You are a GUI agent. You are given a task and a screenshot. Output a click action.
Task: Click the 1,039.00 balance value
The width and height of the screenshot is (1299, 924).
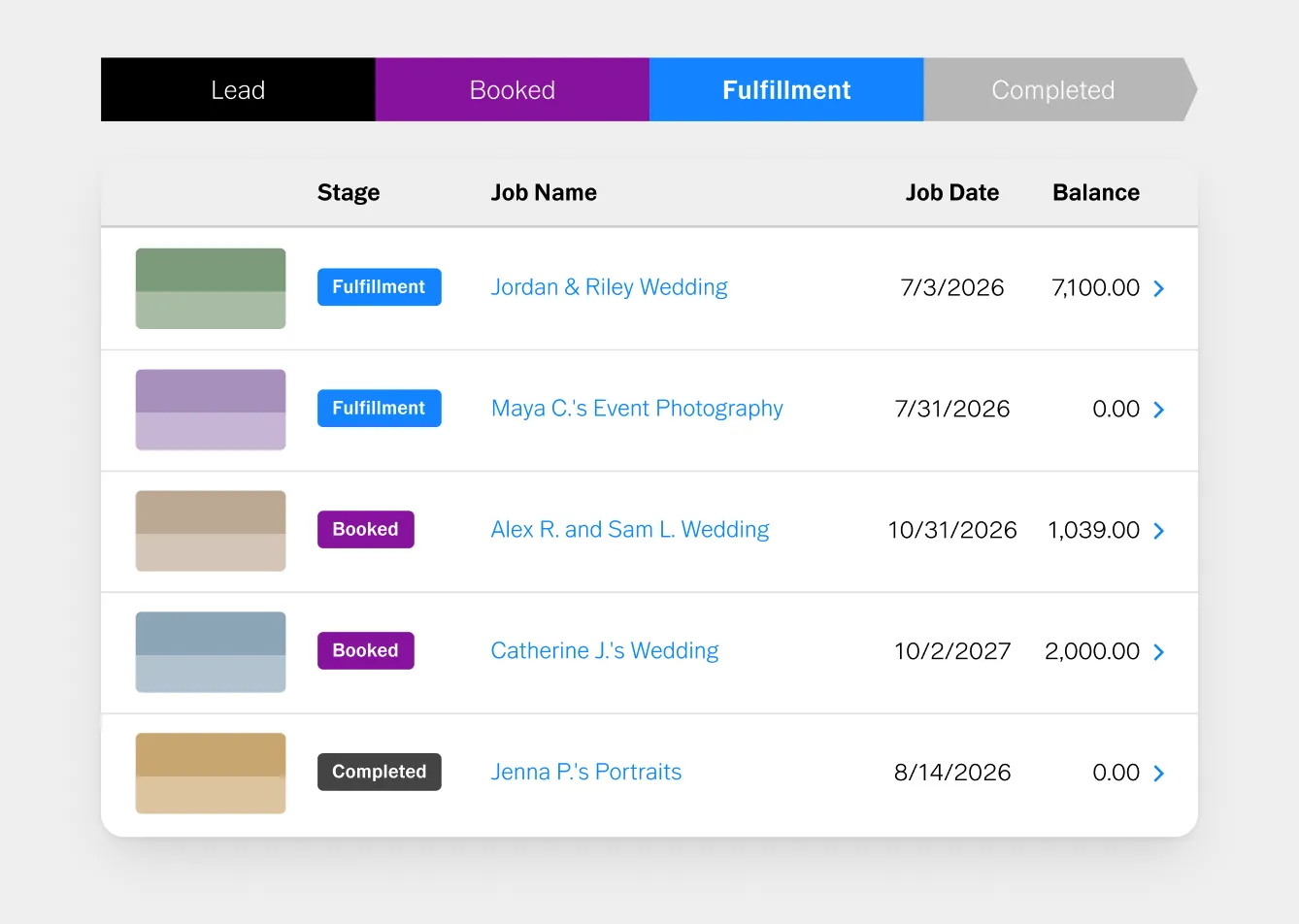click(1094, 531)
